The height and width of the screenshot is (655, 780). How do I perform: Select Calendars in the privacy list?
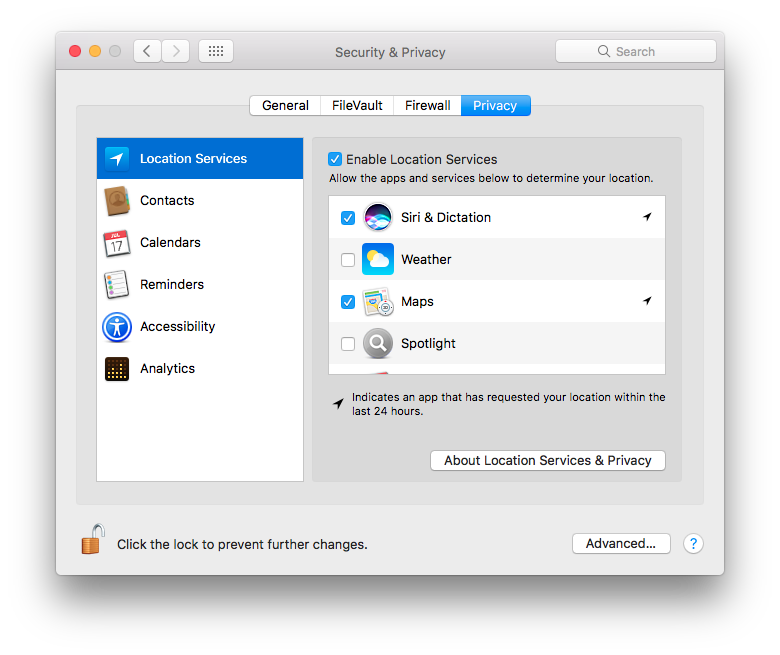click(200, 243)
